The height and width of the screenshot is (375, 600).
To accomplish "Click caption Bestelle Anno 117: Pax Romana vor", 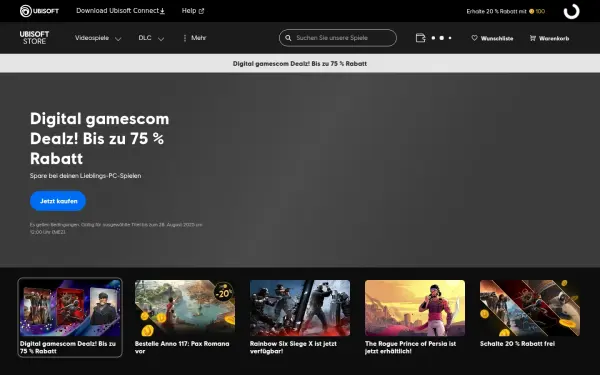I will (182, 347).
